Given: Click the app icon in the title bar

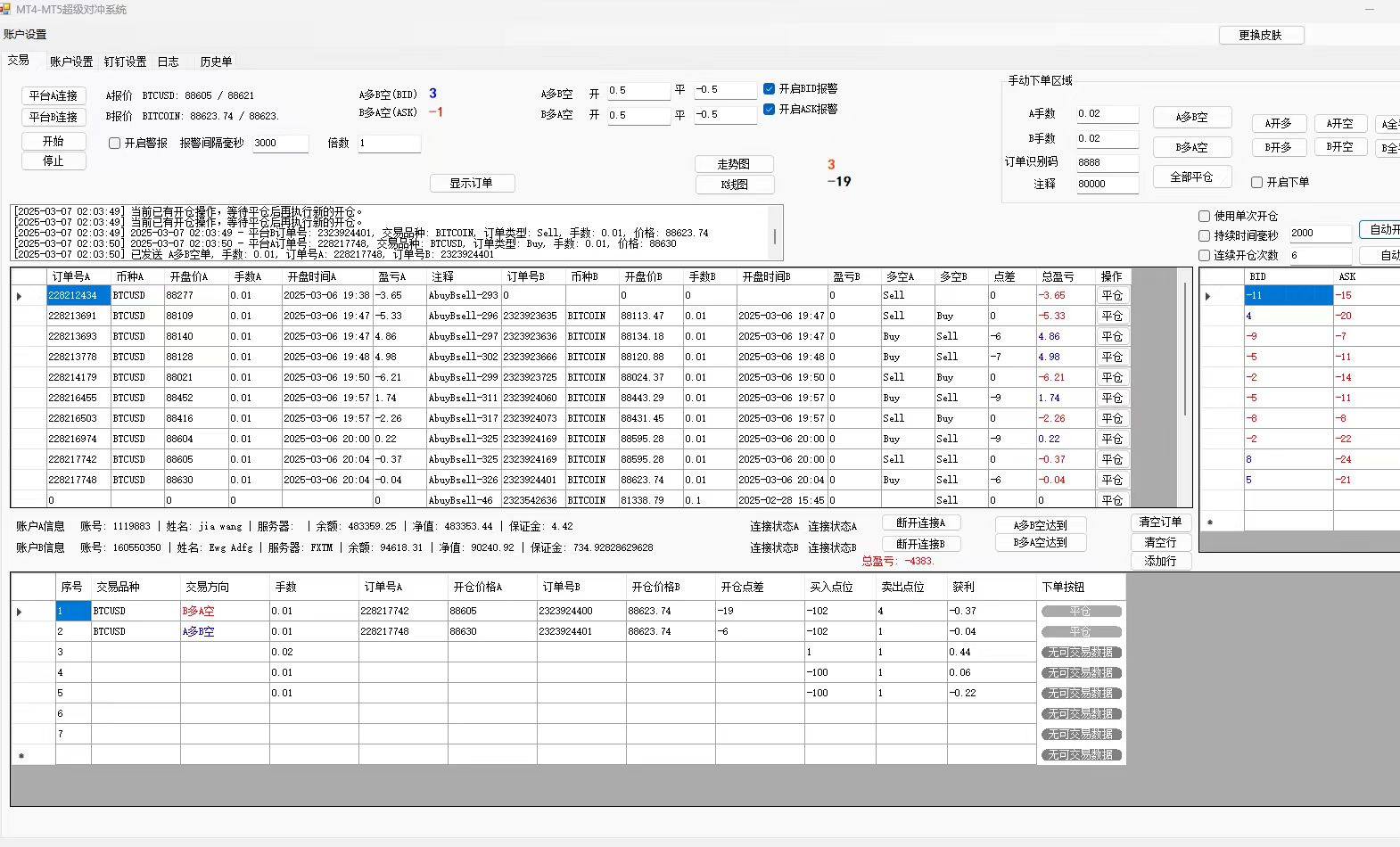Looking at the screenshot, I should pos(6,9).
